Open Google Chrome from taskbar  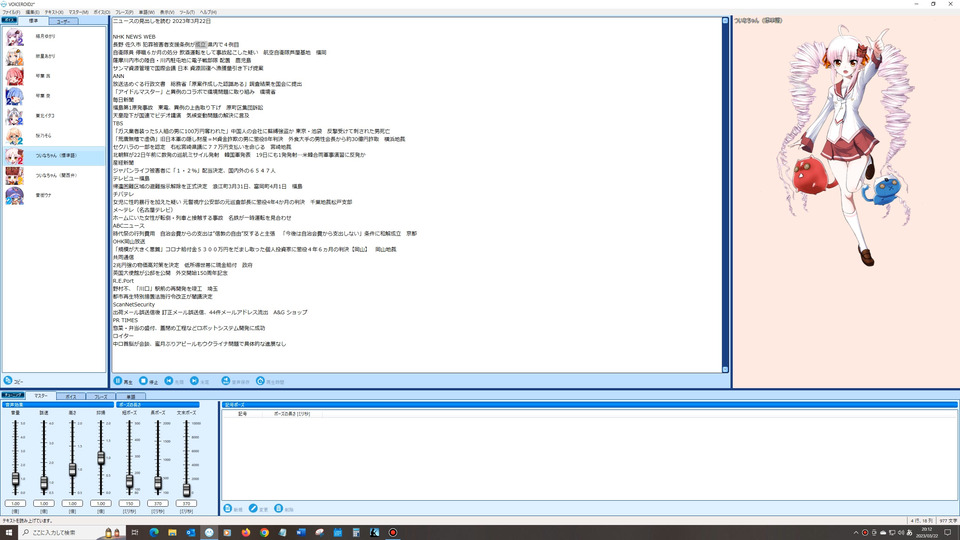pyautogui.click(x=264, y=533)
